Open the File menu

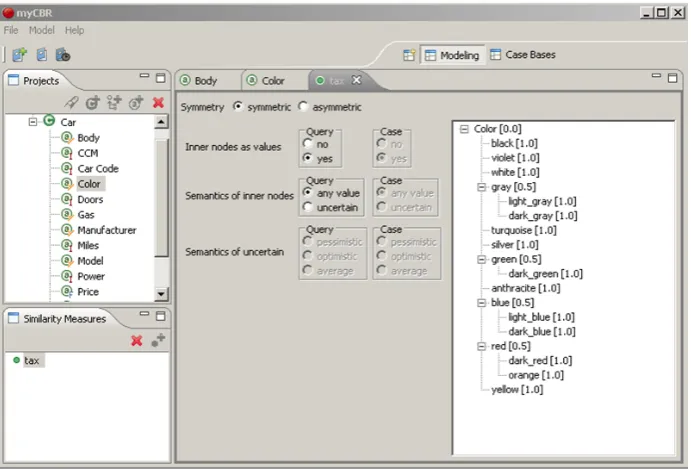(11, 30)
